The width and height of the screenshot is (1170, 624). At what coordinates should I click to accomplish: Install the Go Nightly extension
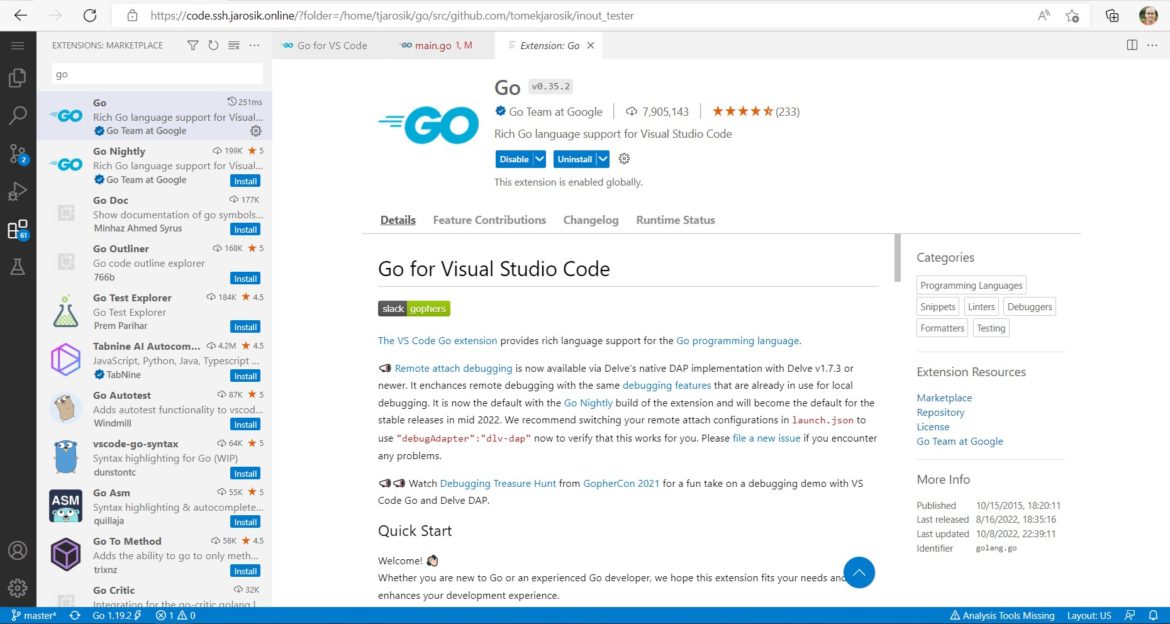click(245, 180)
